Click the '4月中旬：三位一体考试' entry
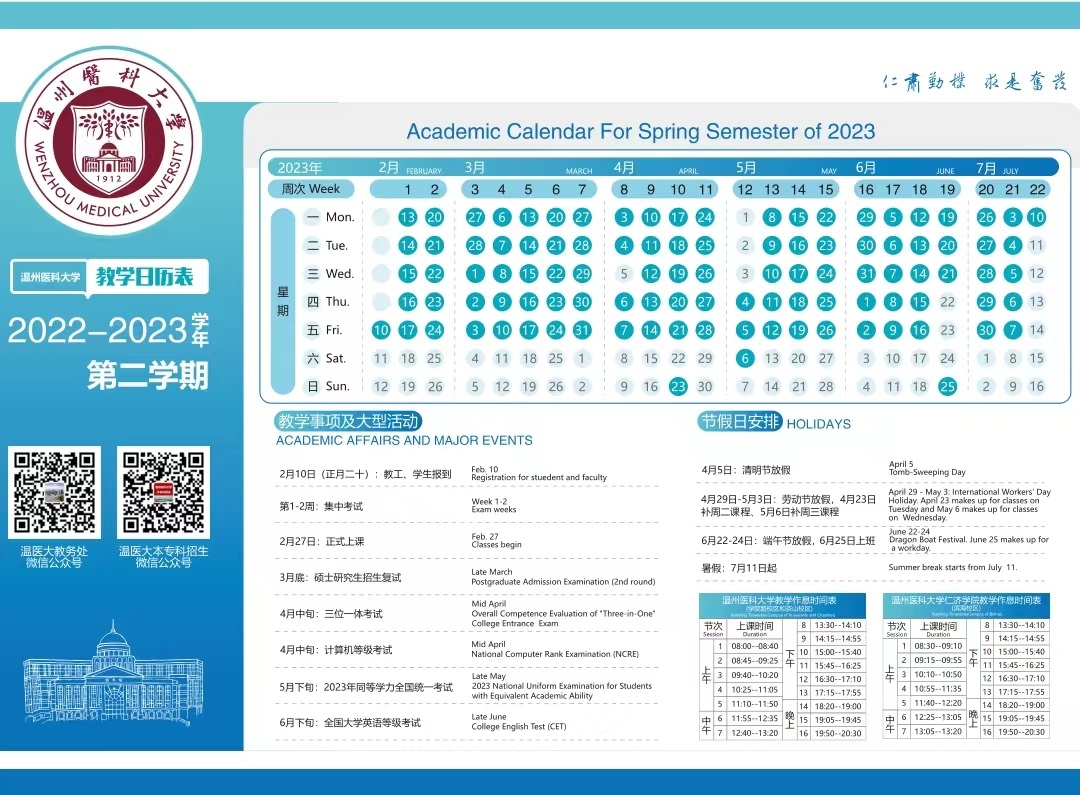 coord(331,614)
